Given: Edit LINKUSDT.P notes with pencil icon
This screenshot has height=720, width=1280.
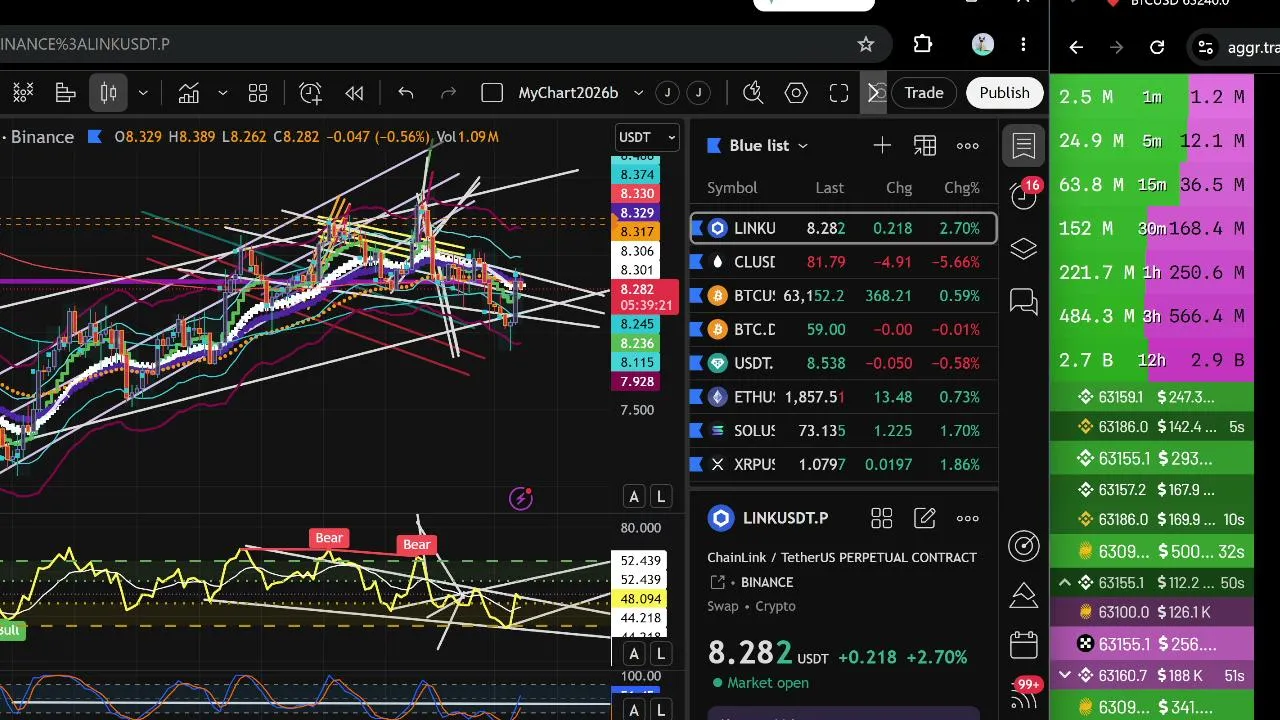Looking at the screenshot, I should pos(925,518).
